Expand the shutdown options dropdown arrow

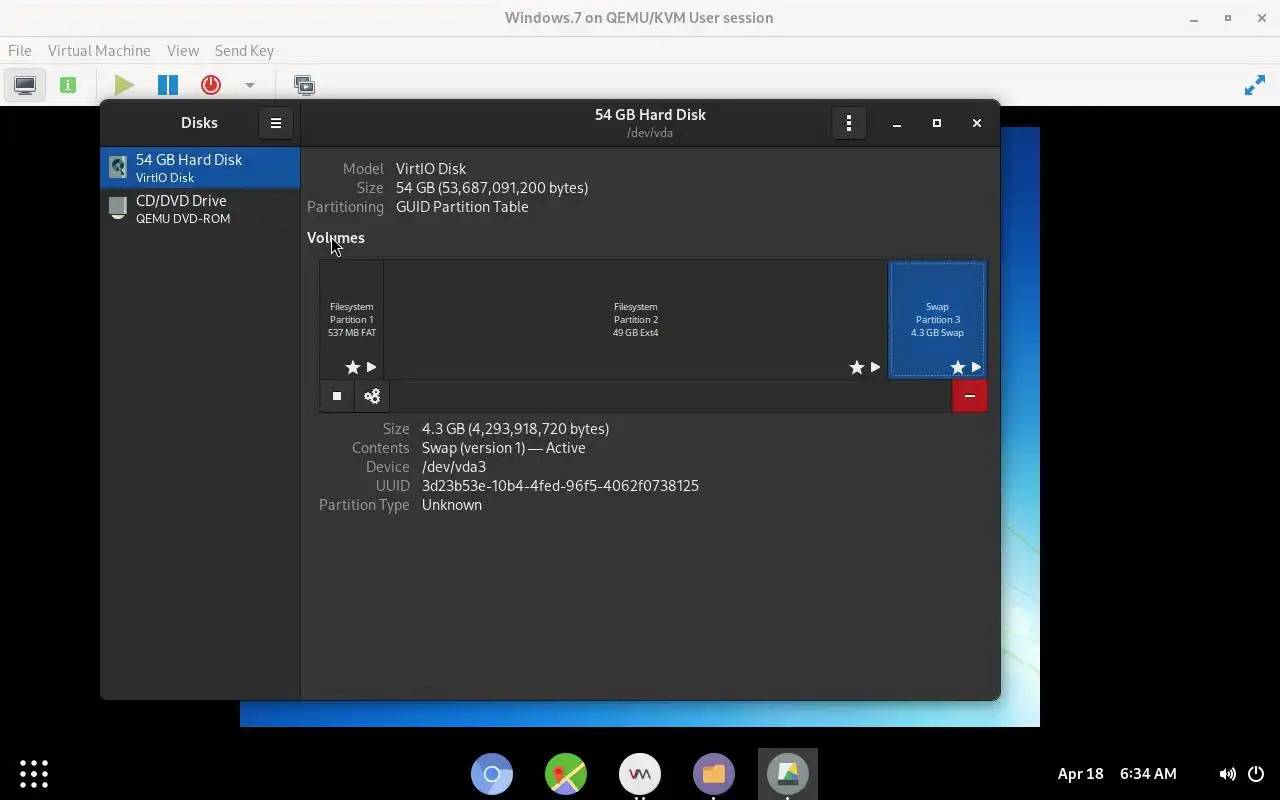click(x=250, y=85)
